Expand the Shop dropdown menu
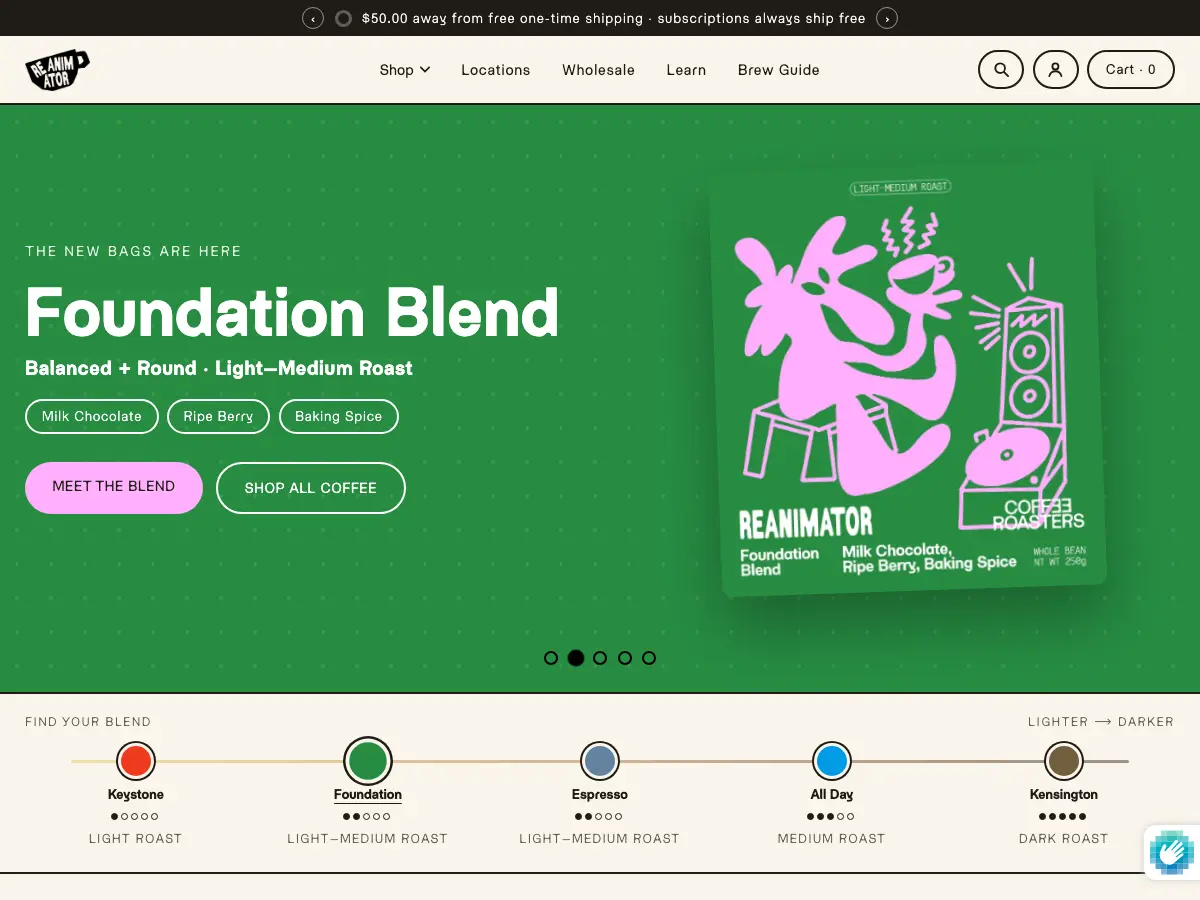The height and width of the screenshot is (900, 1200). (x=404, y=70)
